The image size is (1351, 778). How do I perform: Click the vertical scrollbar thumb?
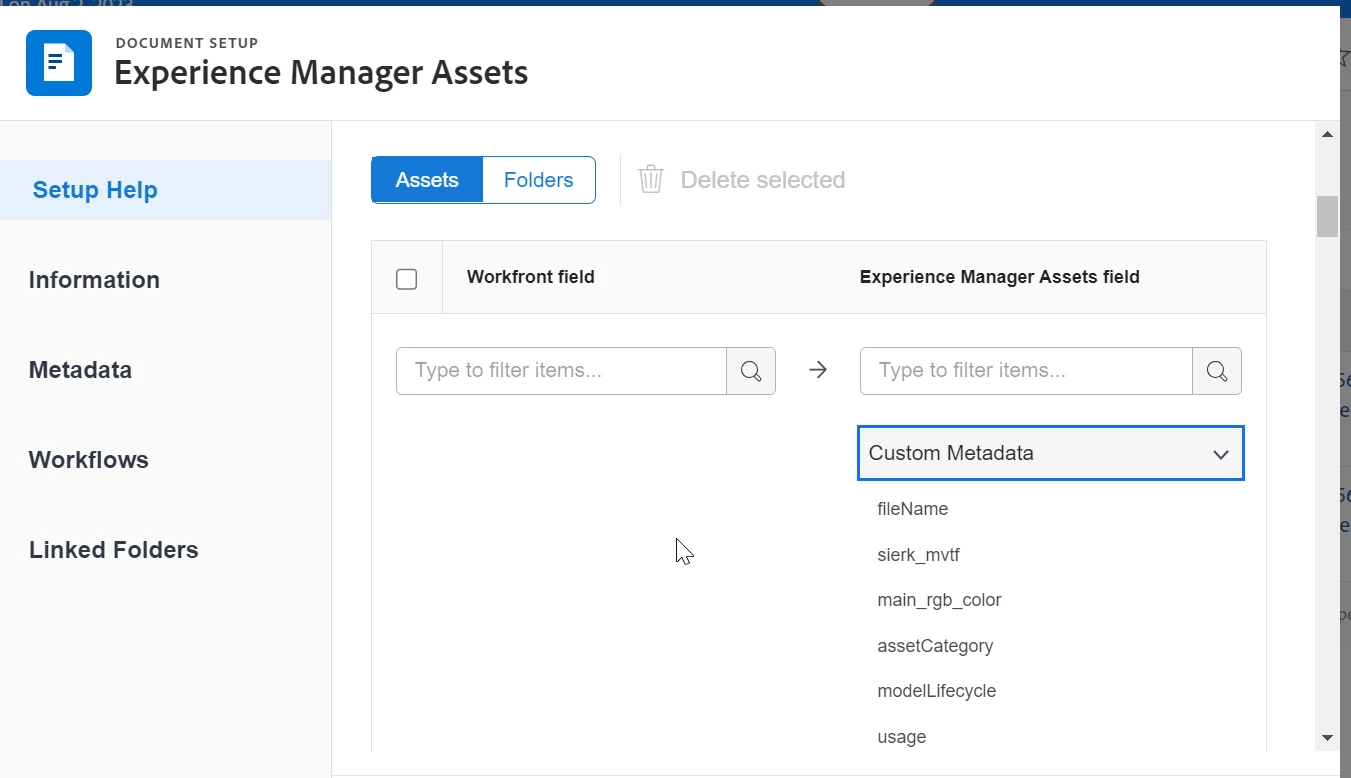1327,216
